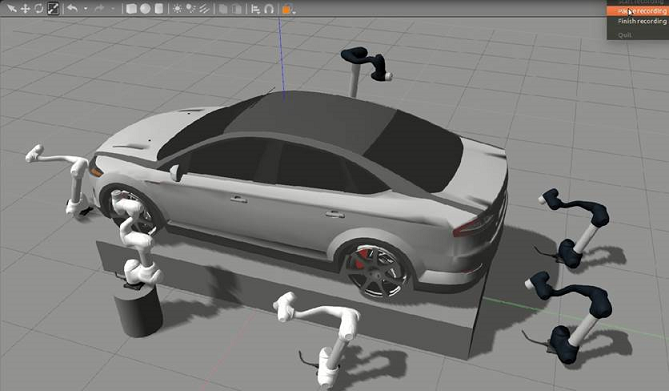The width and height of the screenshot is (669, 391).
Task: Toggle the snap magnet tool
Action: (269, 9)
